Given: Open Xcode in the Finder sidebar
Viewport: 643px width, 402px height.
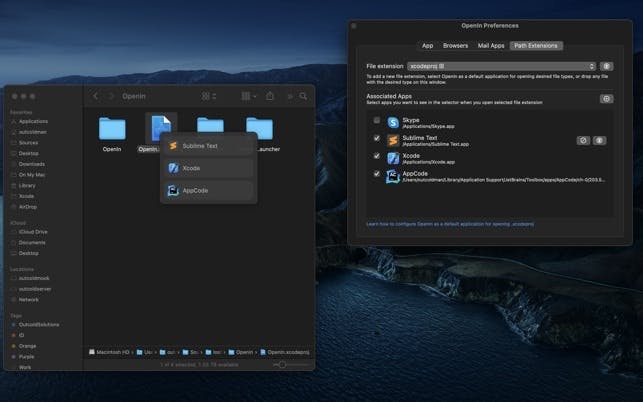Looking at the screenshot, I should (26, 196).
